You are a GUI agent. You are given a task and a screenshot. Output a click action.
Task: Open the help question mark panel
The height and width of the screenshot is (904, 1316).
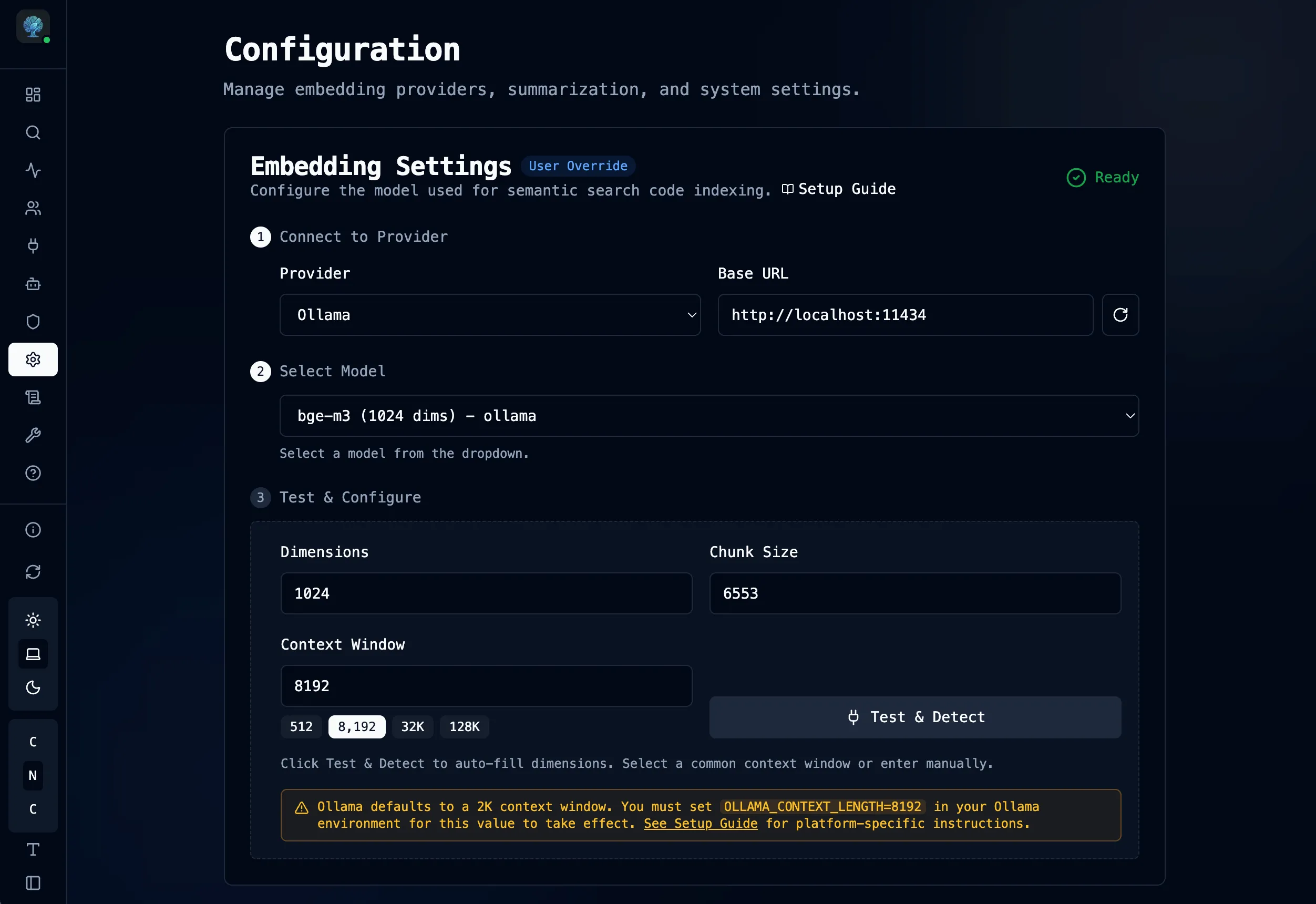[33, 473]
